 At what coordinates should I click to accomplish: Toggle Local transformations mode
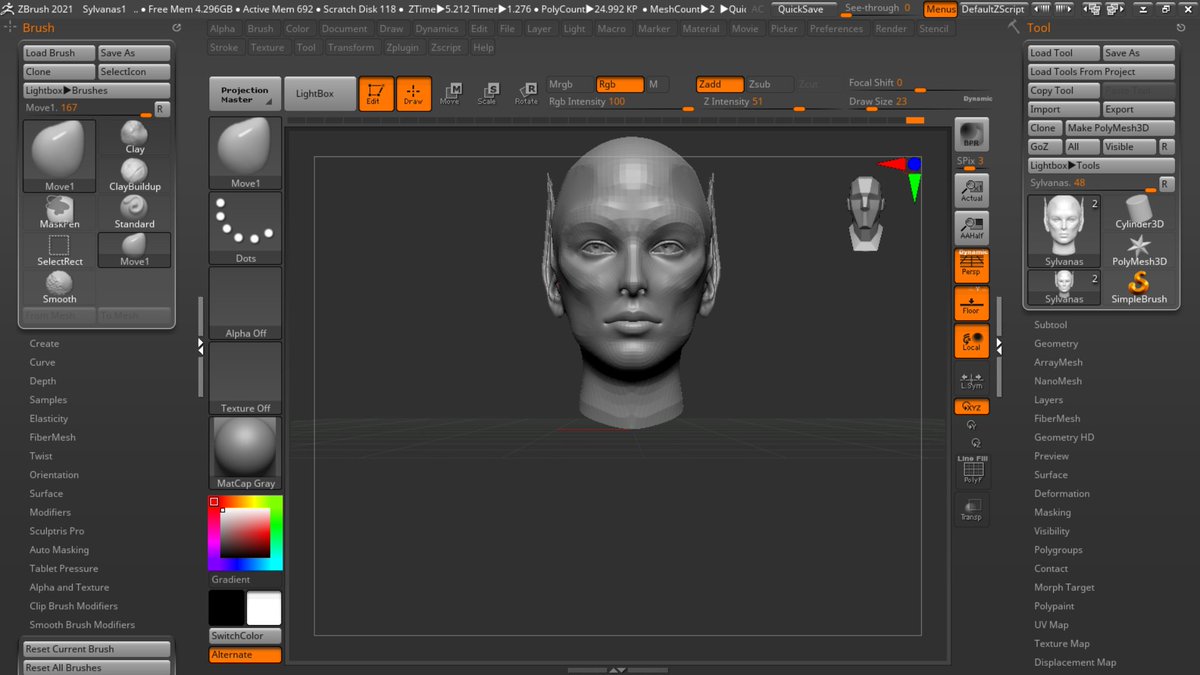[x=972, y=341]
